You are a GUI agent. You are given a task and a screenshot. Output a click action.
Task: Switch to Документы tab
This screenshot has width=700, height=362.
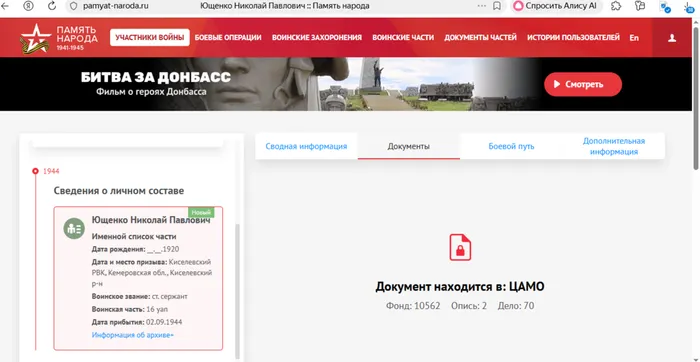[x=408, y=146]
